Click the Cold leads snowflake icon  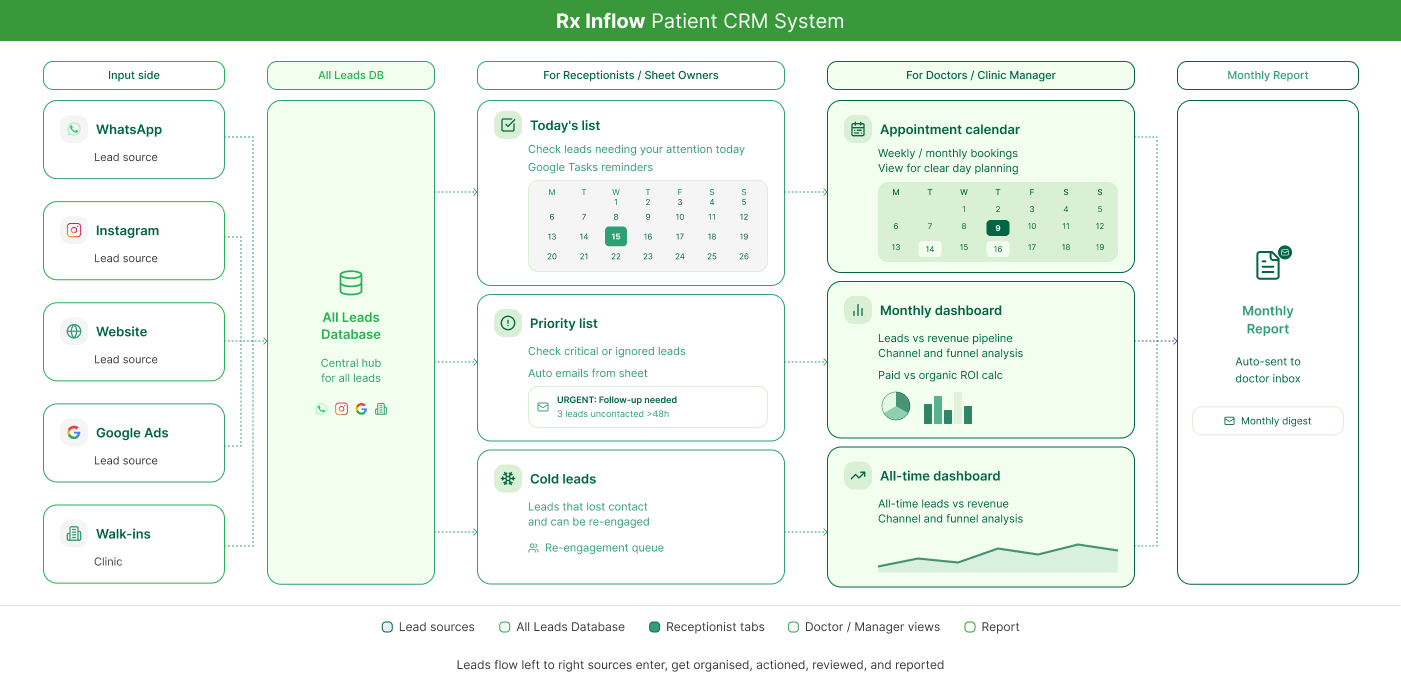click(x=508, y=478)
